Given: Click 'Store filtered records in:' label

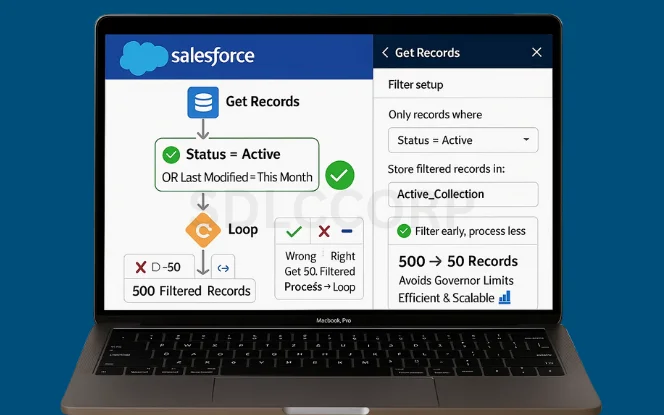Looking at the screenshot, I should coord(446,169).
